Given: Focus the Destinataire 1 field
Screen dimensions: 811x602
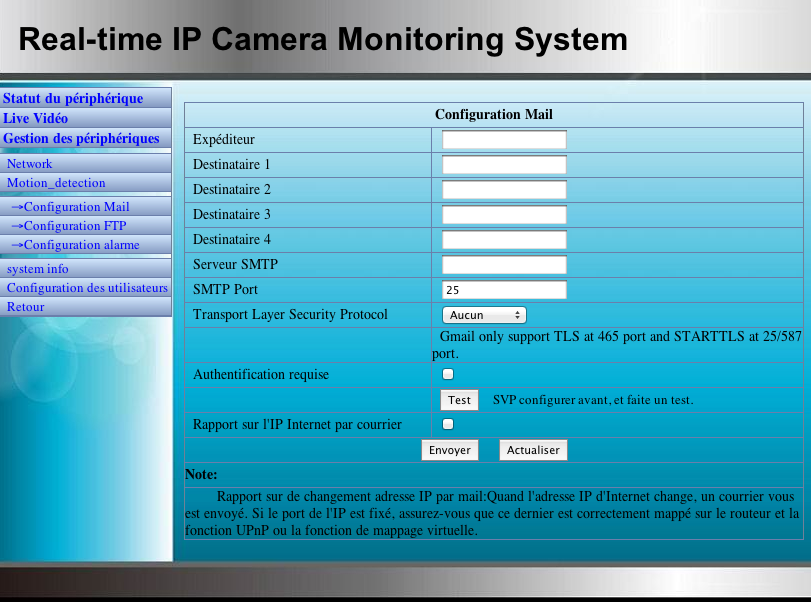Looking at the screenshot, I should [x=504, y=165].
